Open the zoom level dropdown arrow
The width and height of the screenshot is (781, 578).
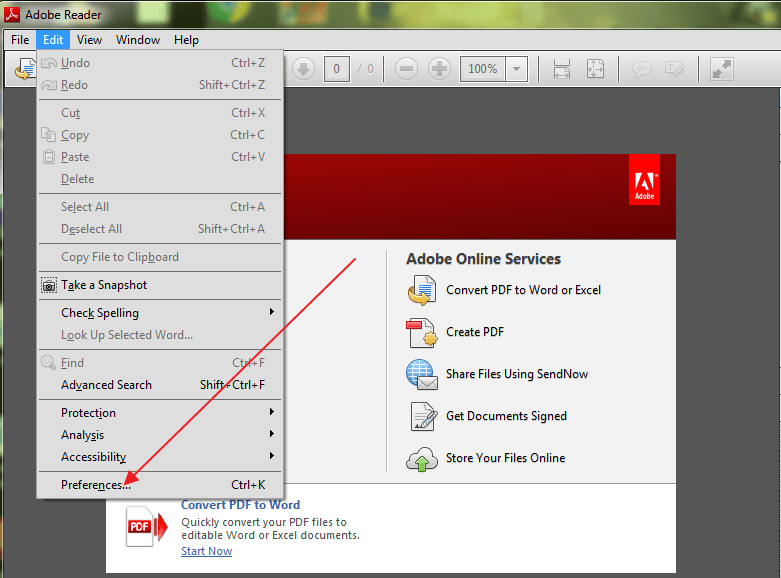pos(517,69)
